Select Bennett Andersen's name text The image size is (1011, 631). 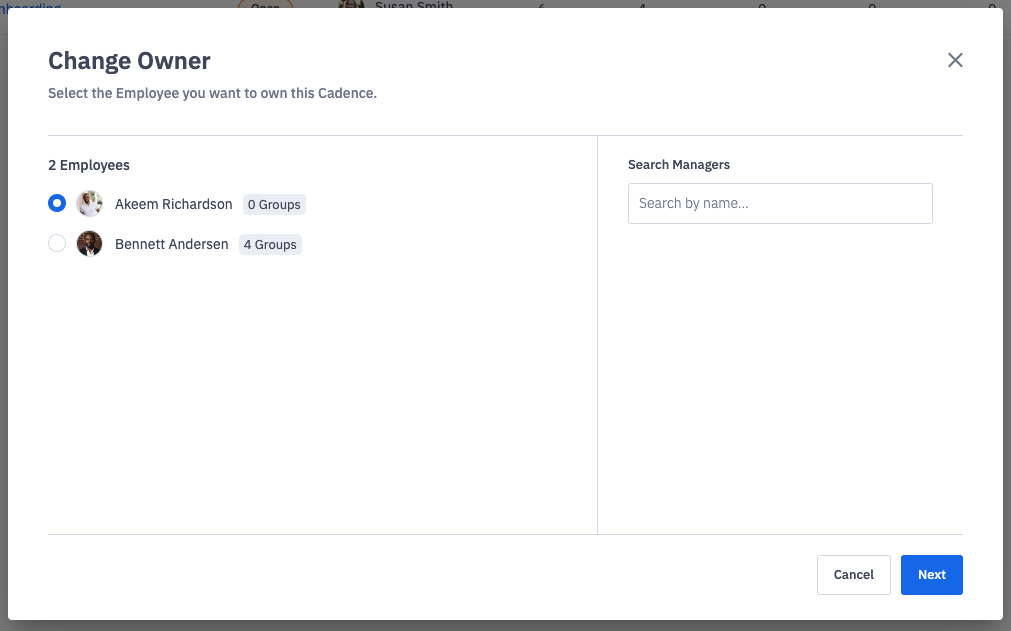point(170,243)
